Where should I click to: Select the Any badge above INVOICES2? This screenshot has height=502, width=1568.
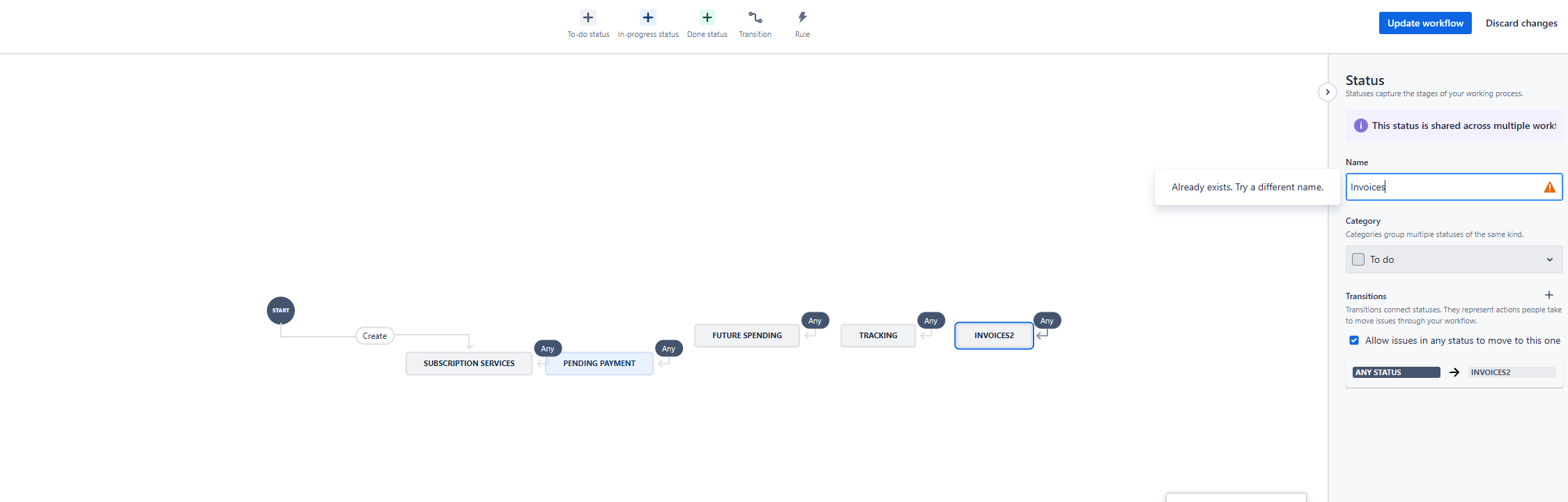click(1047, 321)
